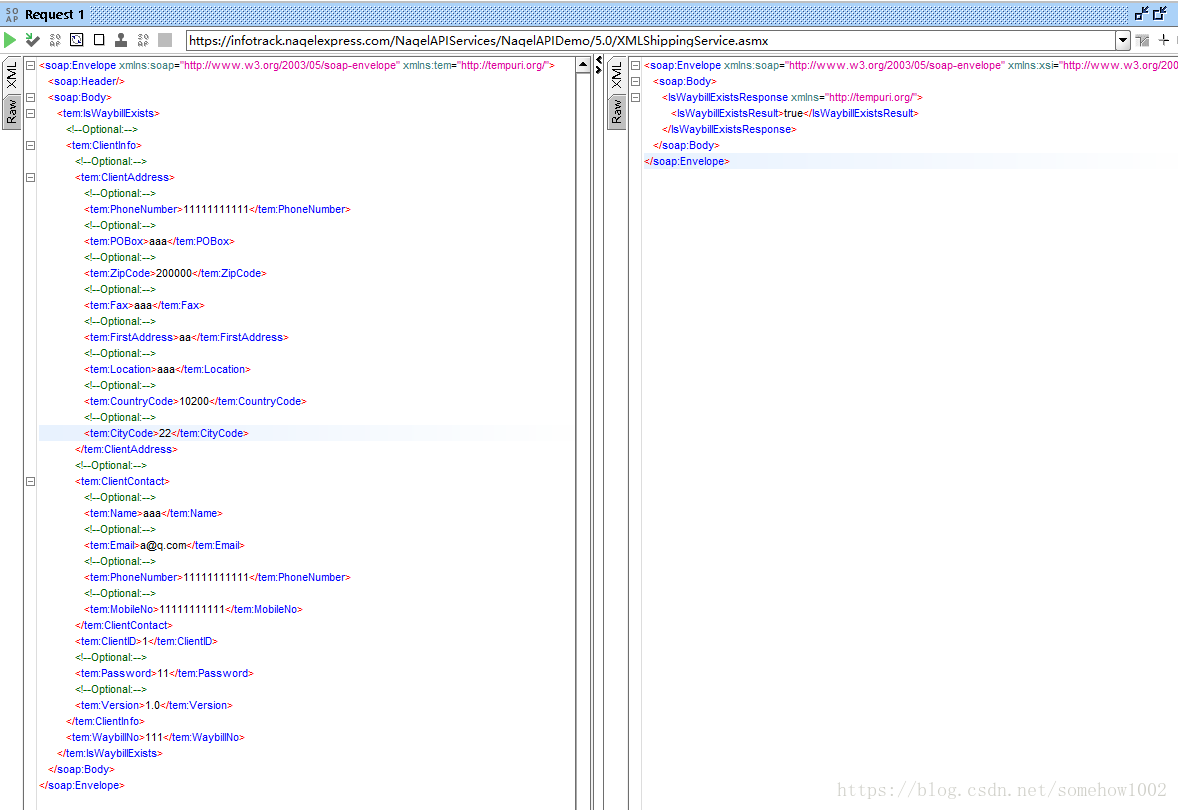
Task: Click the endpoint URL field
Action: pyautogui.click(x=651, y=41)
